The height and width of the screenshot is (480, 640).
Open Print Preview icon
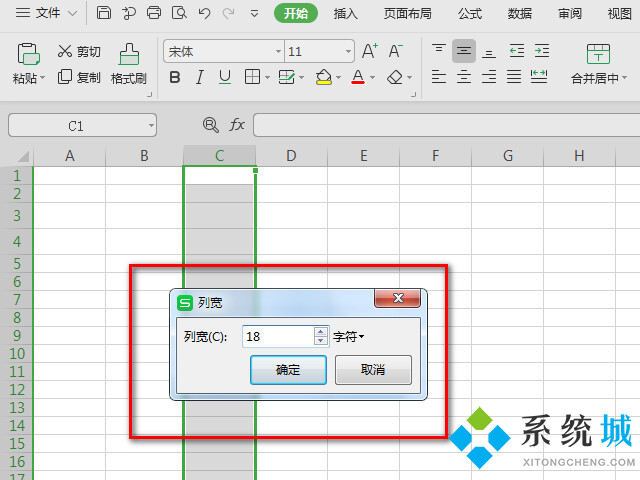pyautogui.click(x=179, y=13)
